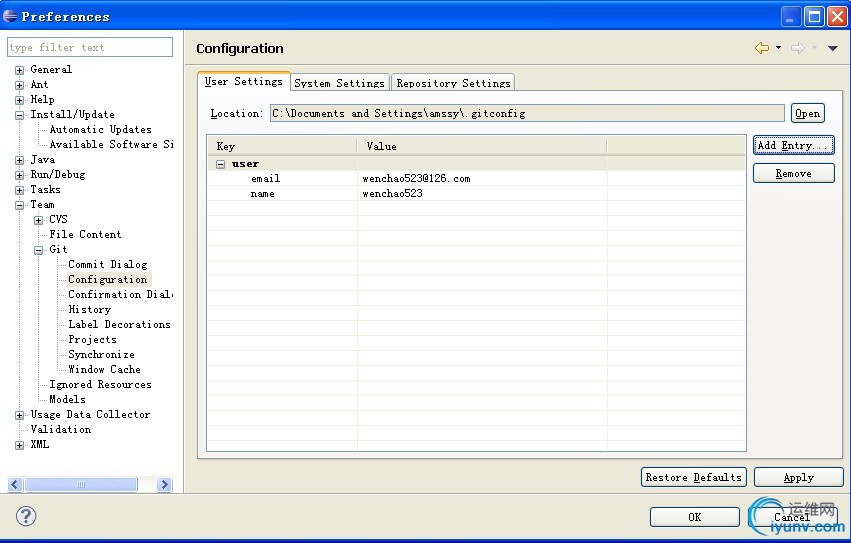The image size is (851, 543).
Task: Expand the Tasks tree node
Action: [x=20, y=190]
